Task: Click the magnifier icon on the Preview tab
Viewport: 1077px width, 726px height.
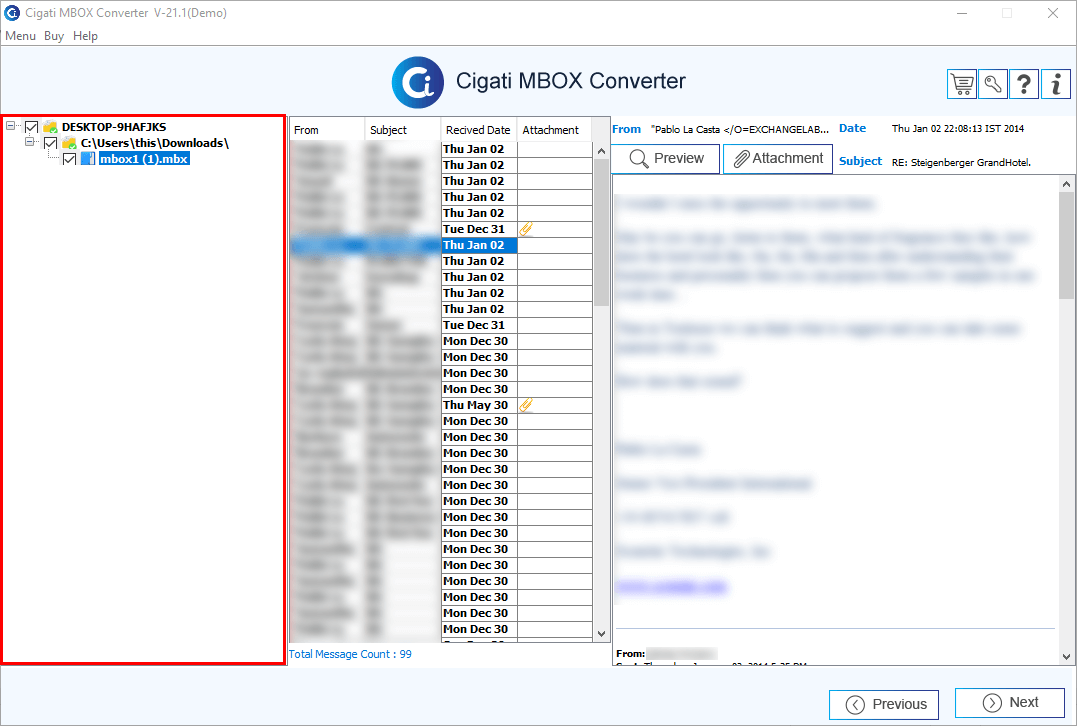Action: tap(638, 159)
